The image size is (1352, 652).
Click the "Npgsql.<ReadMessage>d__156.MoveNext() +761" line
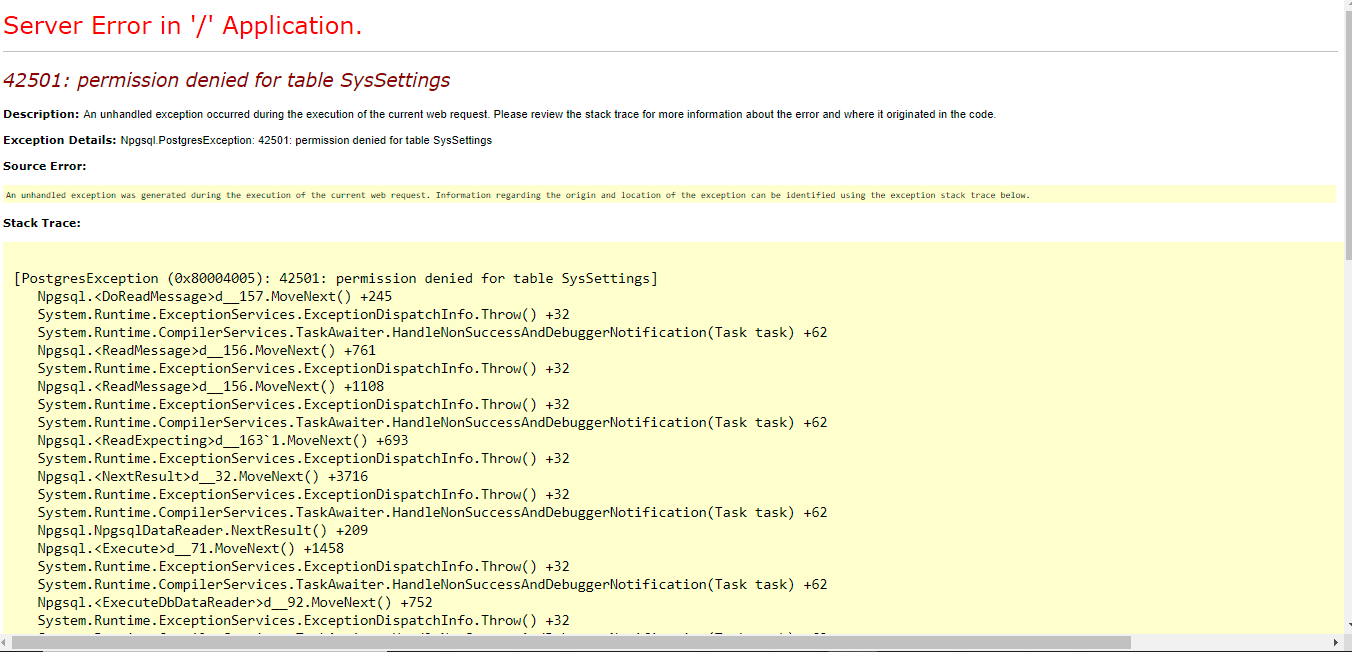tap(207, 350)
